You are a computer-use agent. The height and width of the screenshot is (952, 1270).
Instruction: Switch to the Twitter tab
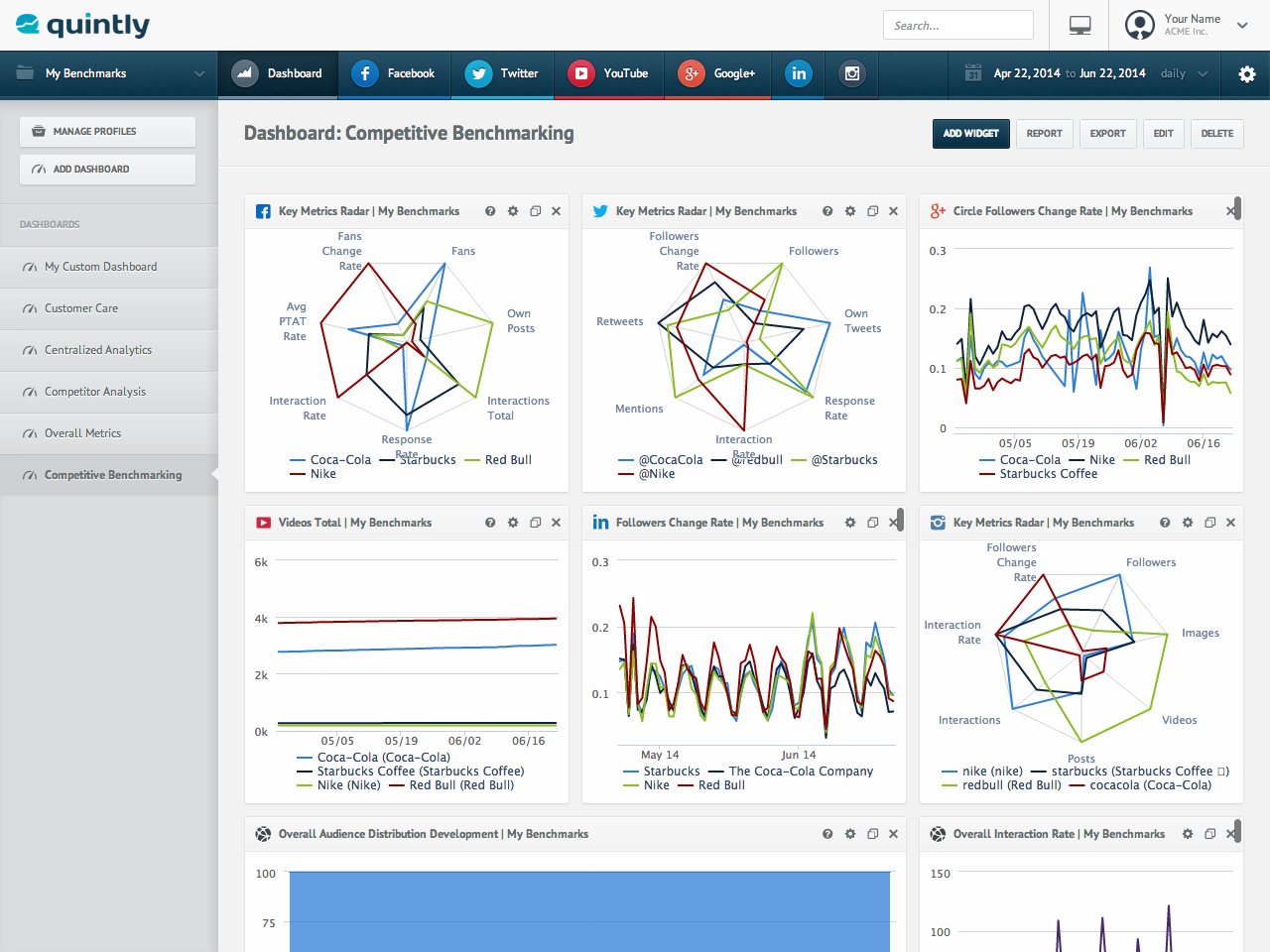click(x=502, y=73)
